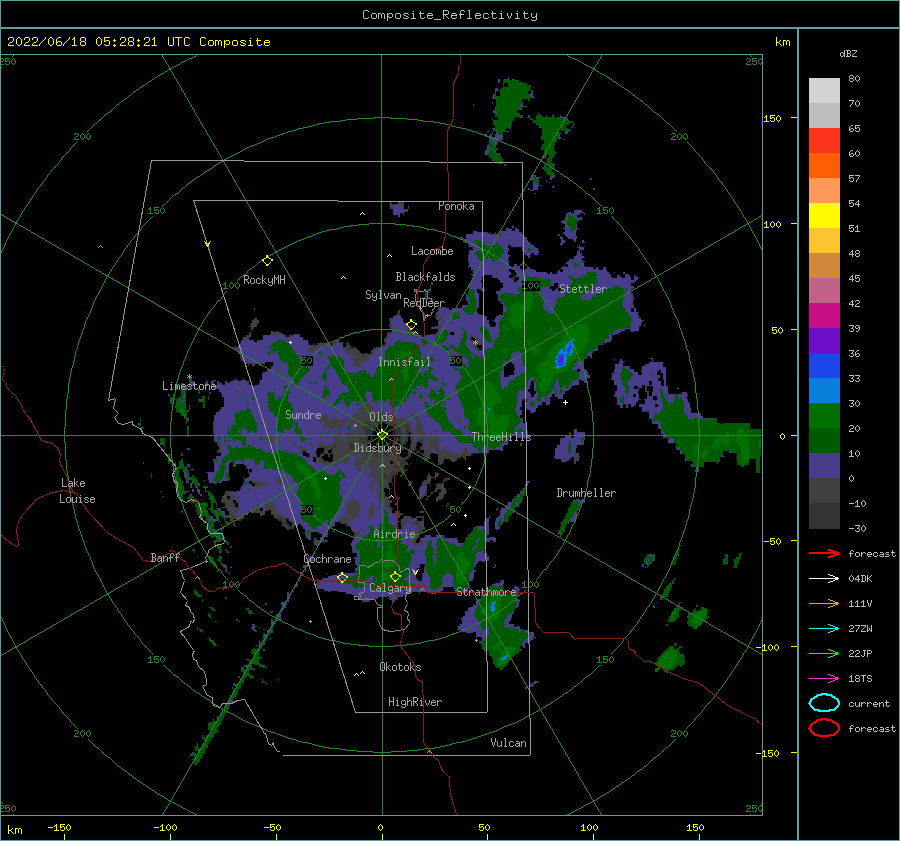Image resolution: width=900 pixels, height=841 pixels.
Task: Select the RedDeer label on map
Action: tap(424, 303)
